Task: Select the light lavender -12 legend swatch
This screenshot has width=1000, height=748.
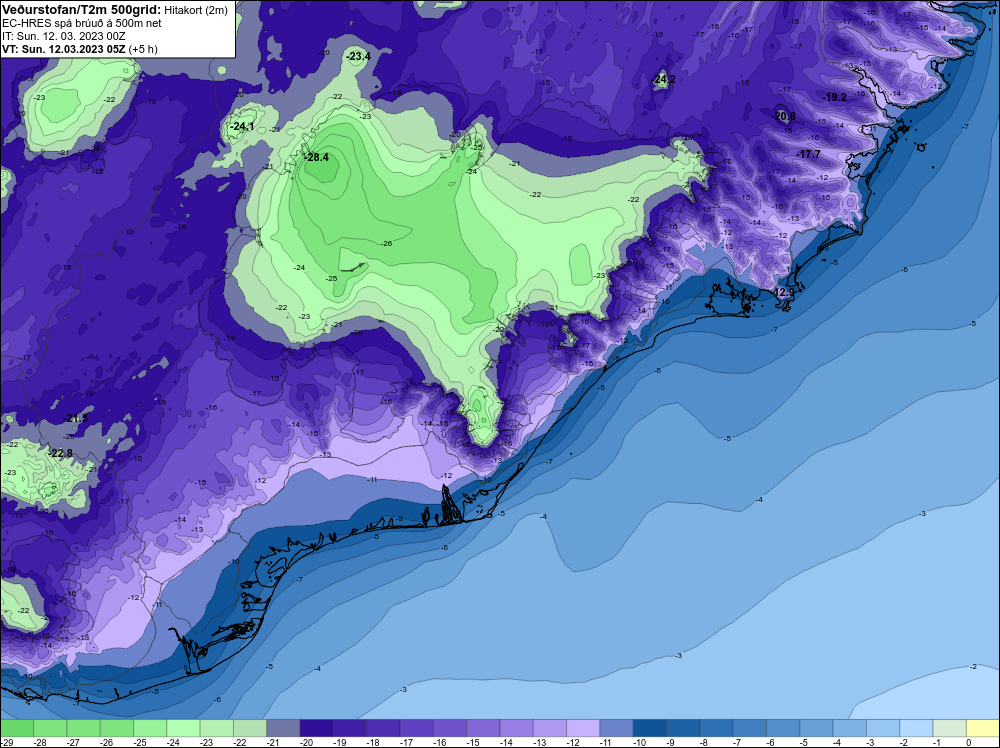Action: 582,728
